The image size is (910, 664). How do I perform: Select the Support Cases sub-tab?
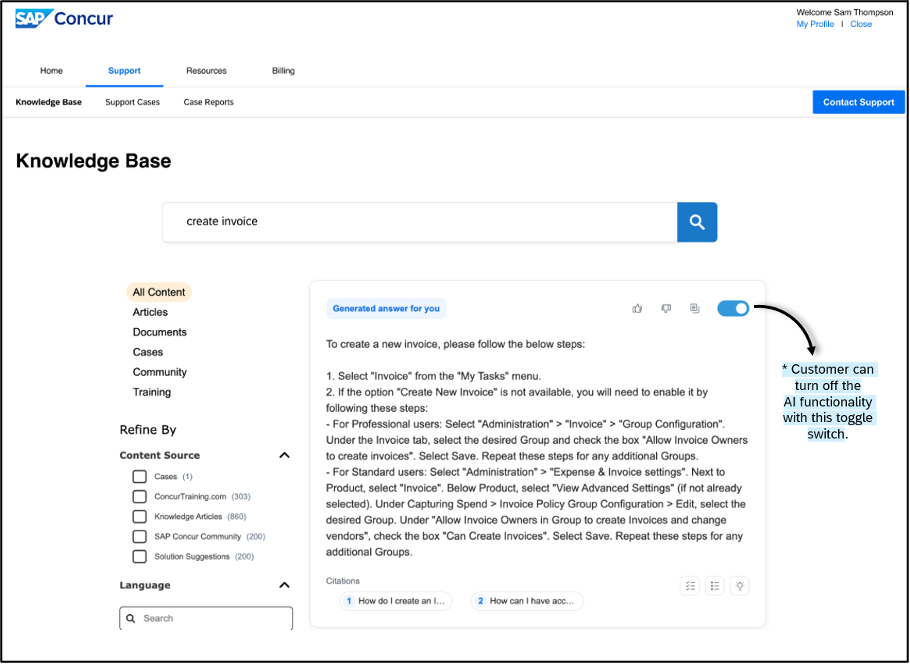tap(132, 102)
